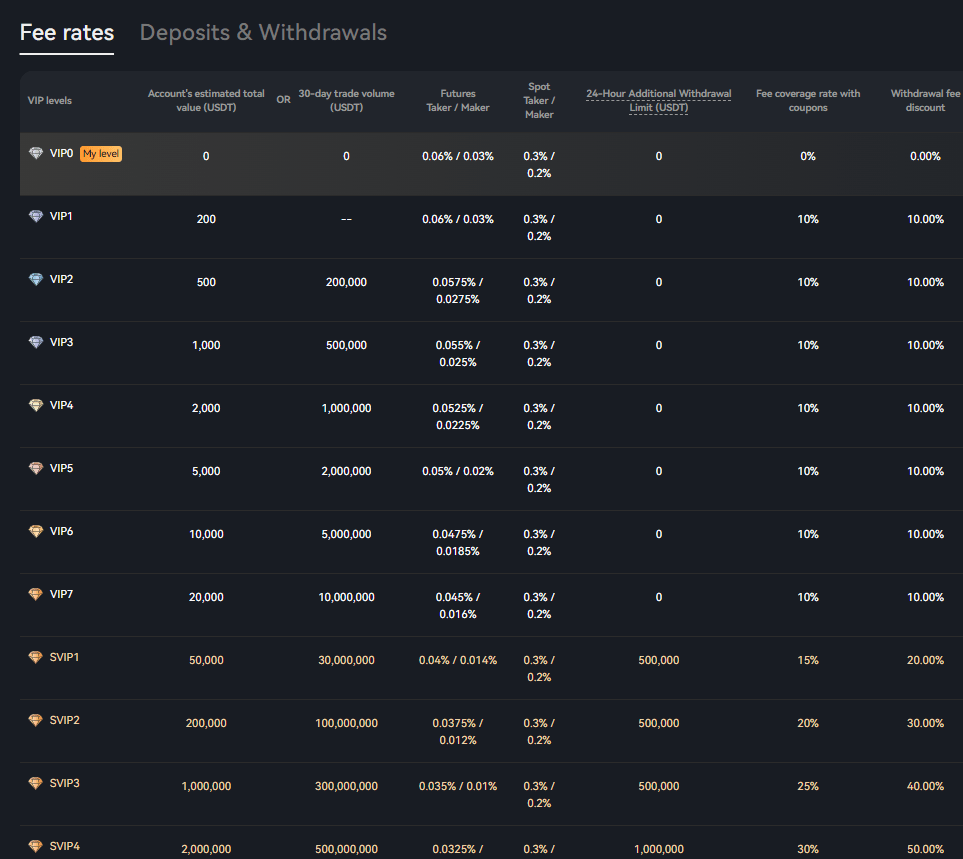Viewport: 963px width, 859px height.
Task: Click the VIP0 diamond icon
Action: click(36, 154)
